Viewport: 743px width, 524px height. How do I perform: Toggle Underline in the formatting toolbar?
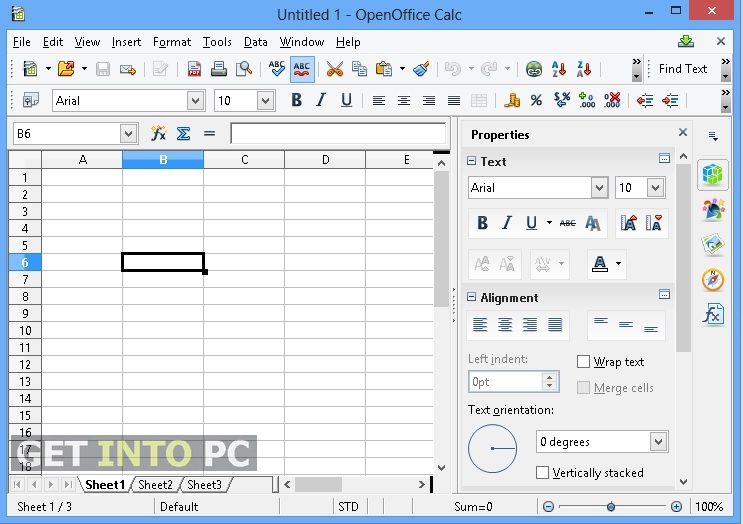point(346,100)
